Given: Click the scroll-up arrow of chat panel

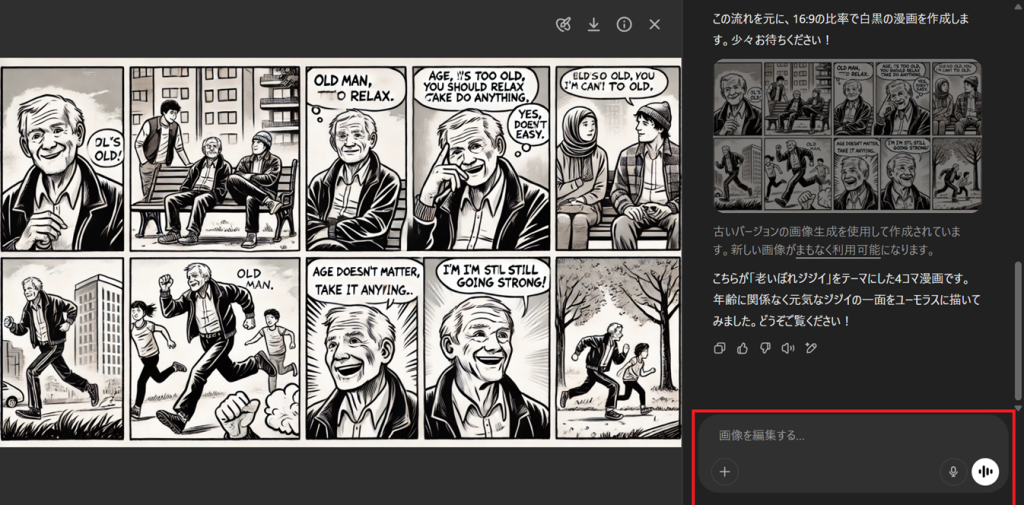Looking at the screenshot, I should 1018,6.
